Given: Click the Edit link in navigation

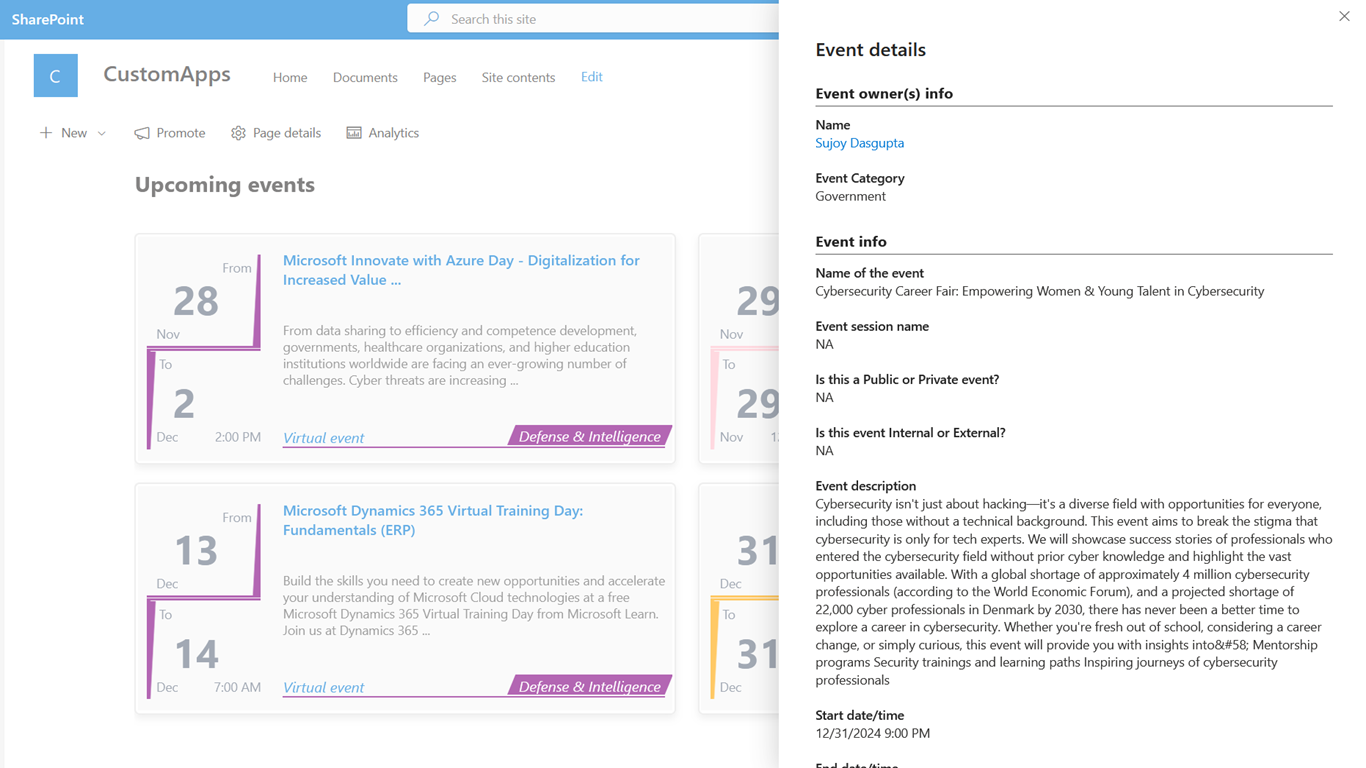Looking at the screenshot, I should coord(592,77).
